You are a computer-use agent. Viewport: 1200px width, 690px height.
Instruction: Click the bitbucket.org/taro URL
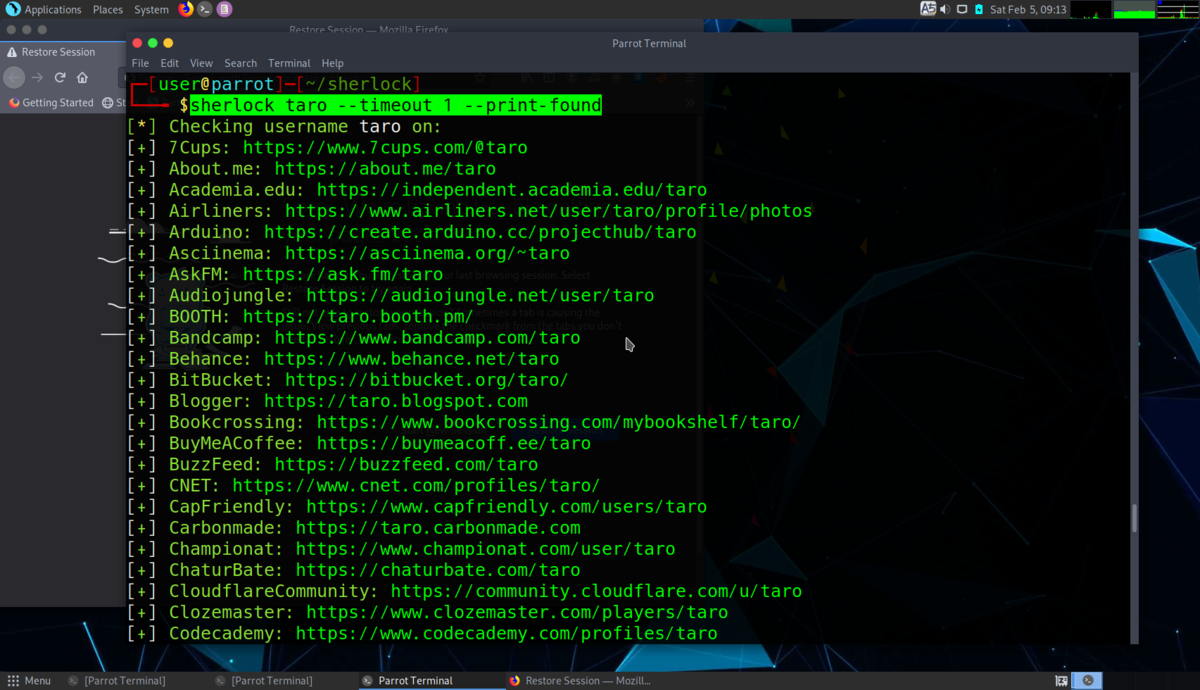(427, 380)
